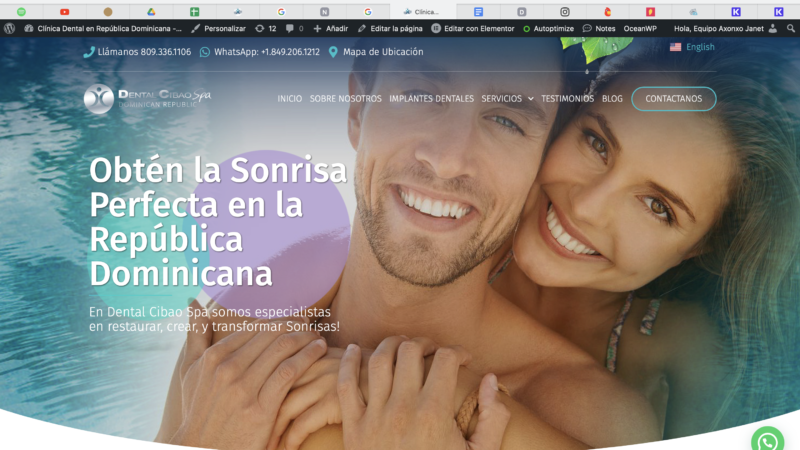Viewport: 800px width, 450px height.
Task: Open the Google Drive browser tab
Action: [x=151, y=11]
